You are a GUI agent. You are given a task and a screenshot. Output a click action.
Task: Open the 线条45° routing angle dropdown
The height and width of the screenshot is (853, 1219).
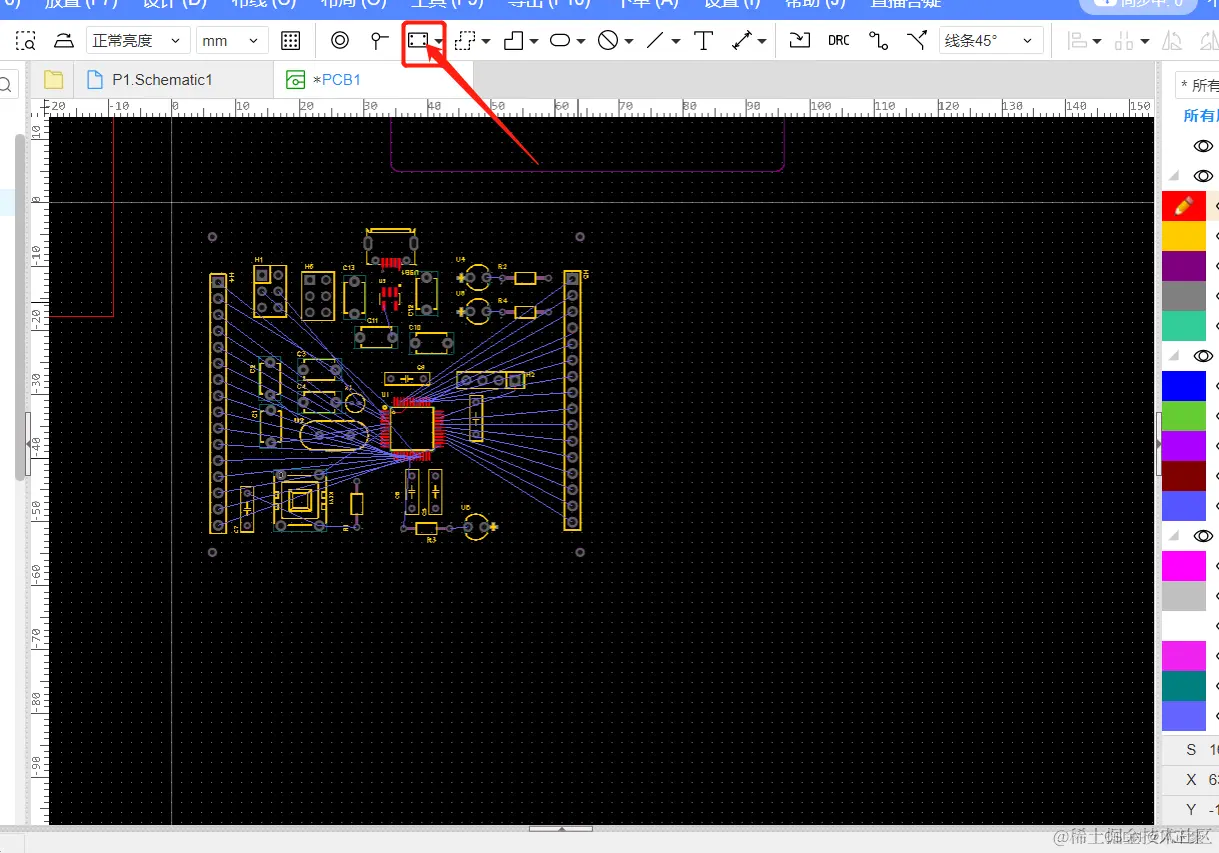point(991,41)
